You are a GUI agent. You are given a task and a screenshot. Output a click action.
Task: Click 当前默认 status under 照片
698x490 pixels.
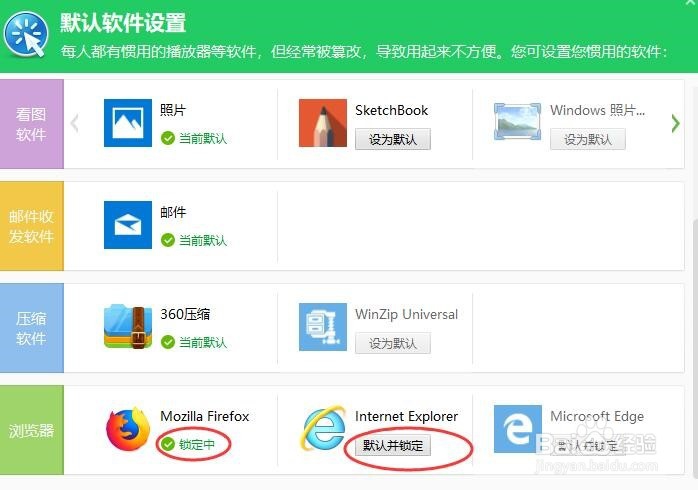tap(203, 138)
